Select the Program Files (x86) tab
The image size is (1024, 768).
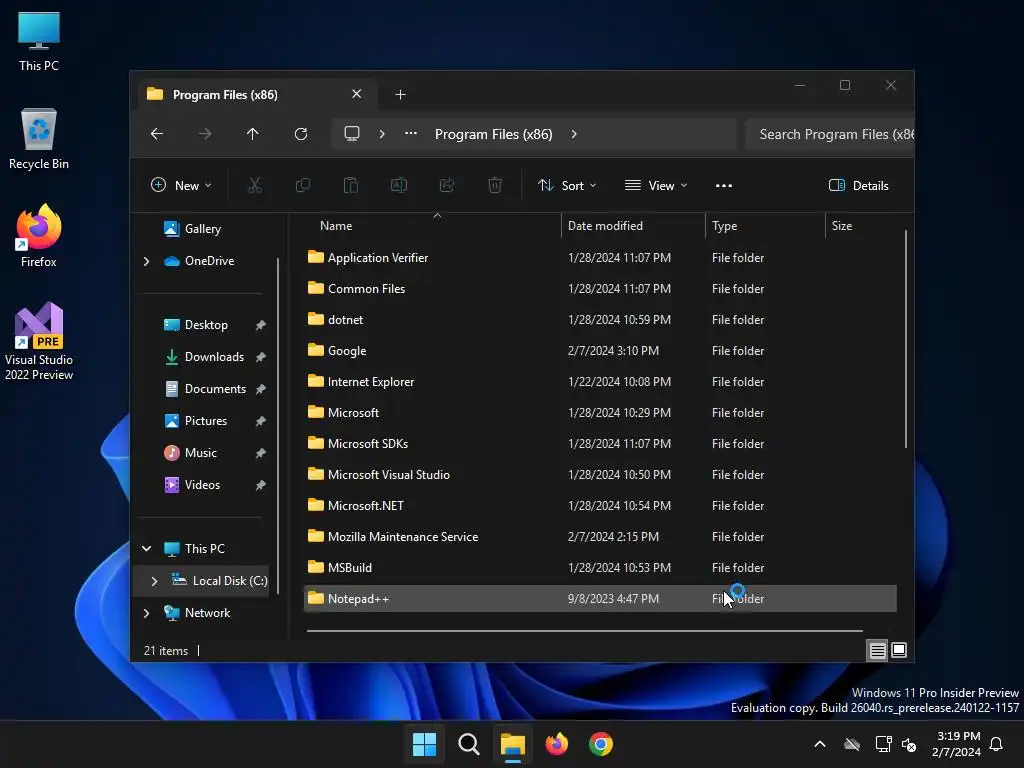[255, 95]
